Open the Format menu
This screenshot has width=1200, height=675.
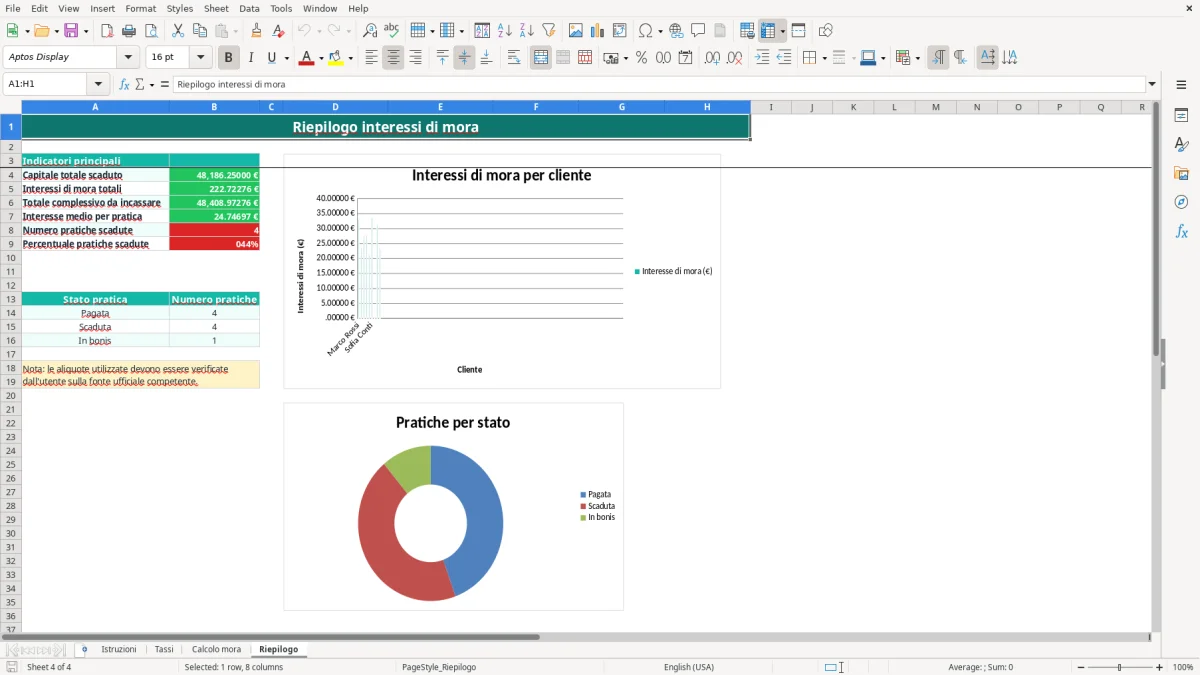[x=141, y=8]
